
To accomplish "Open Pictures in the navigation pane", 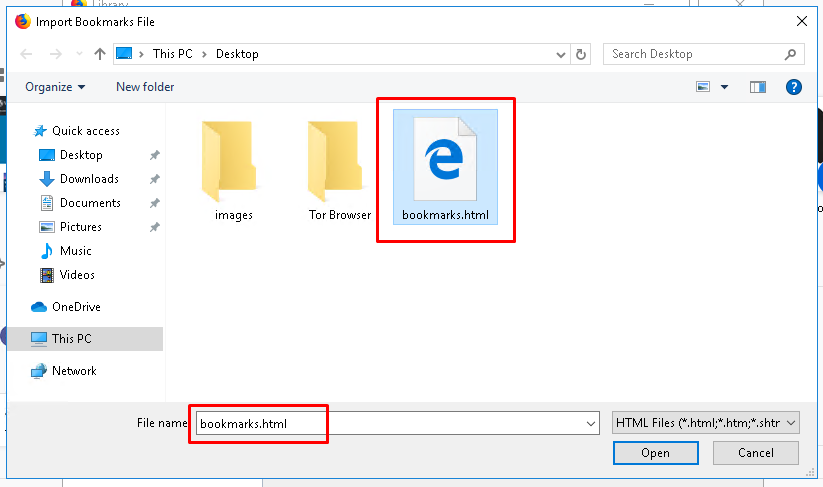I will [x=80, y=227].
